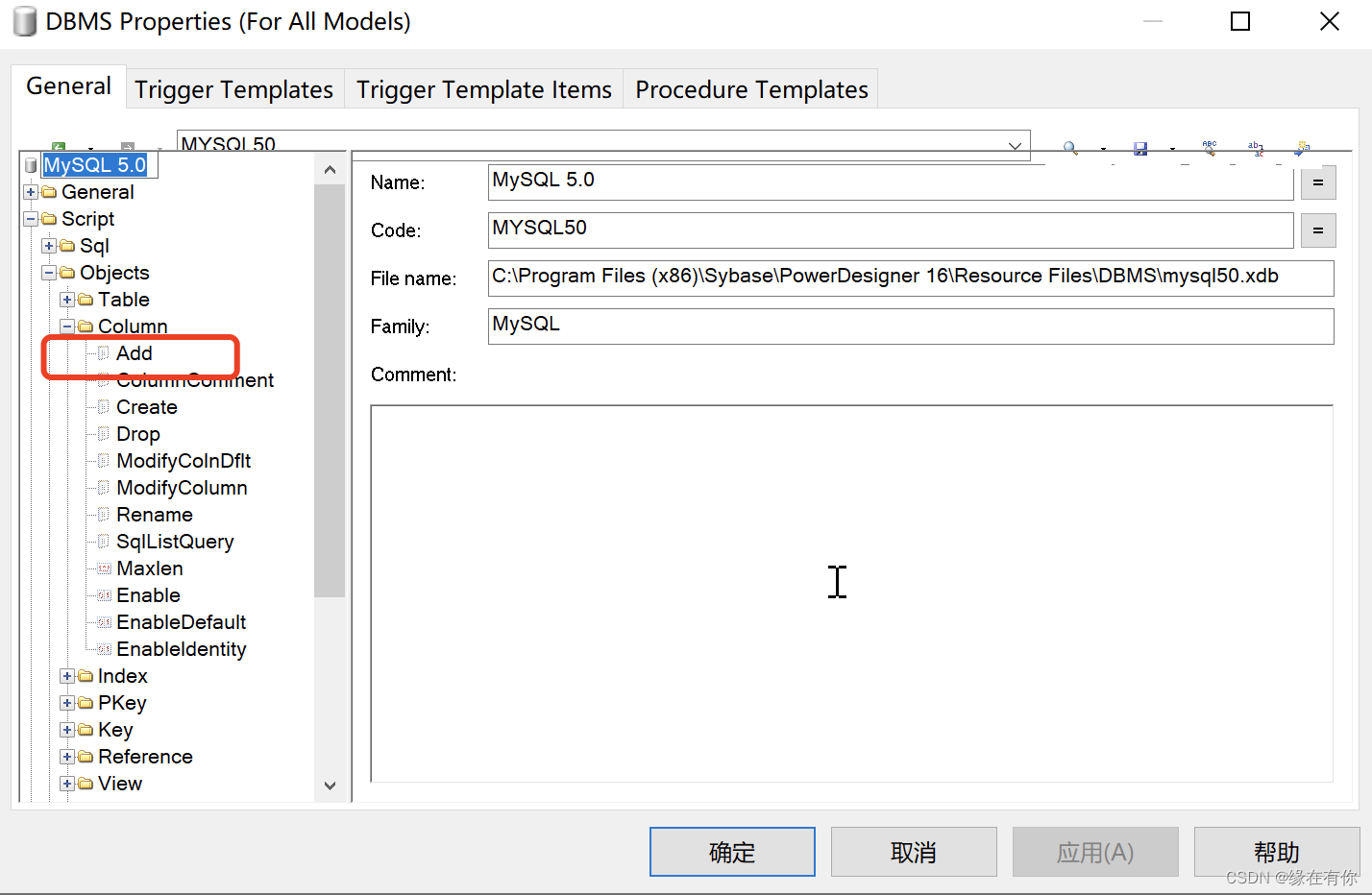Viewport: 1372px width, 895px height.
Task: Switch to the General tab
Action: [68, 86]
